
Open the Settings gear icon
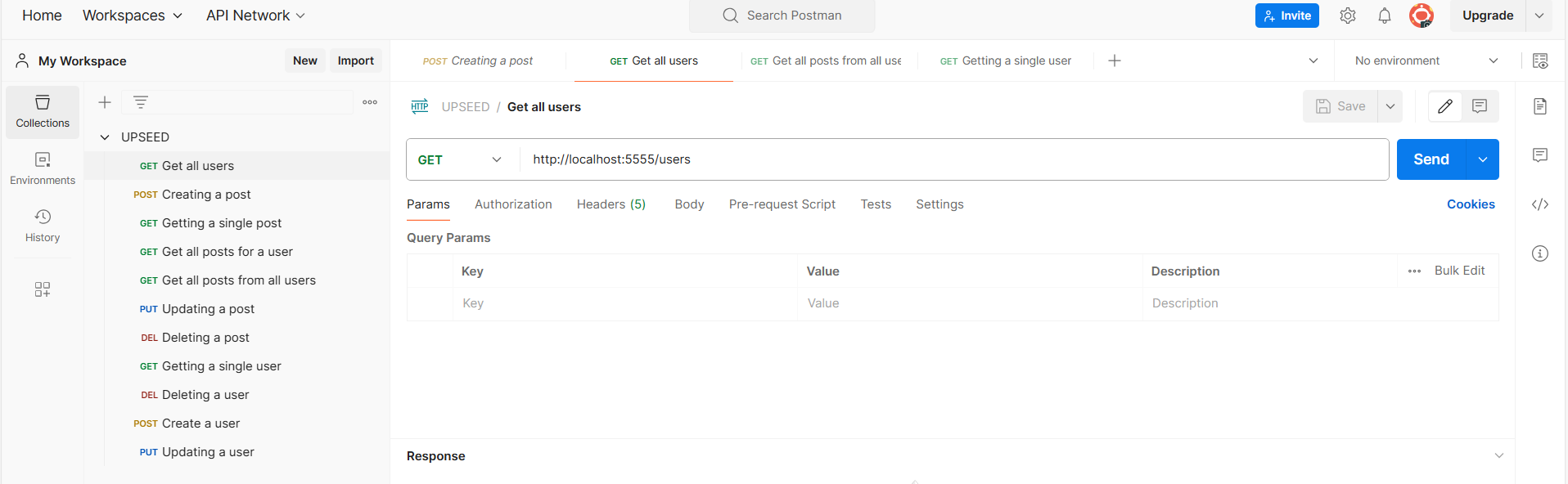(1348, 16)
